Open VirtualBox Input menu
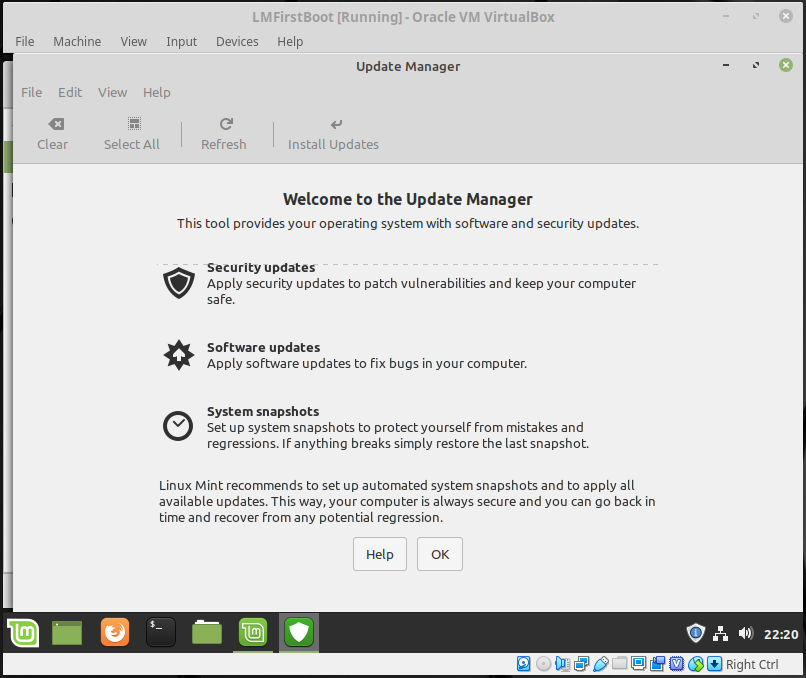 [x=181, y=42]
